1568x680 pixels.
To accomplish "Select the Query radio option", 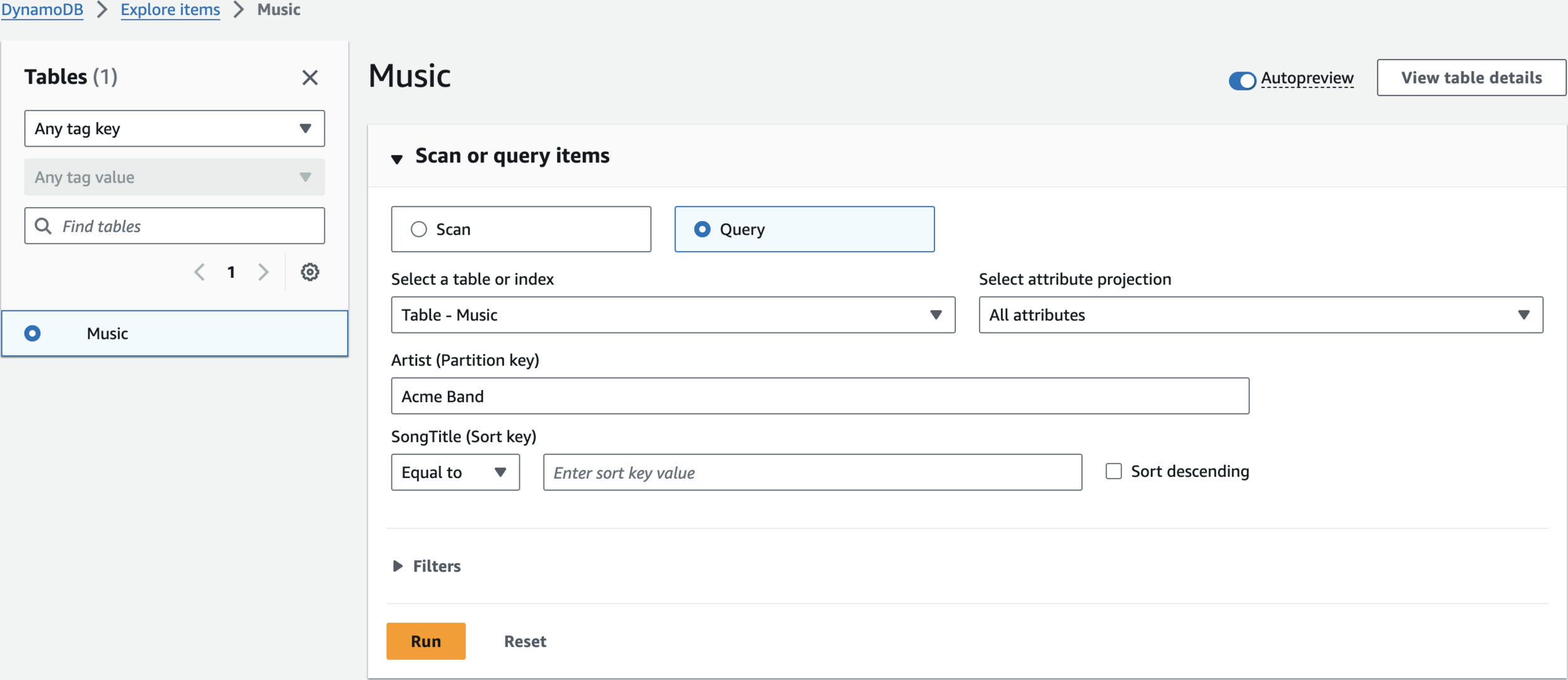I will pos(702,230).
